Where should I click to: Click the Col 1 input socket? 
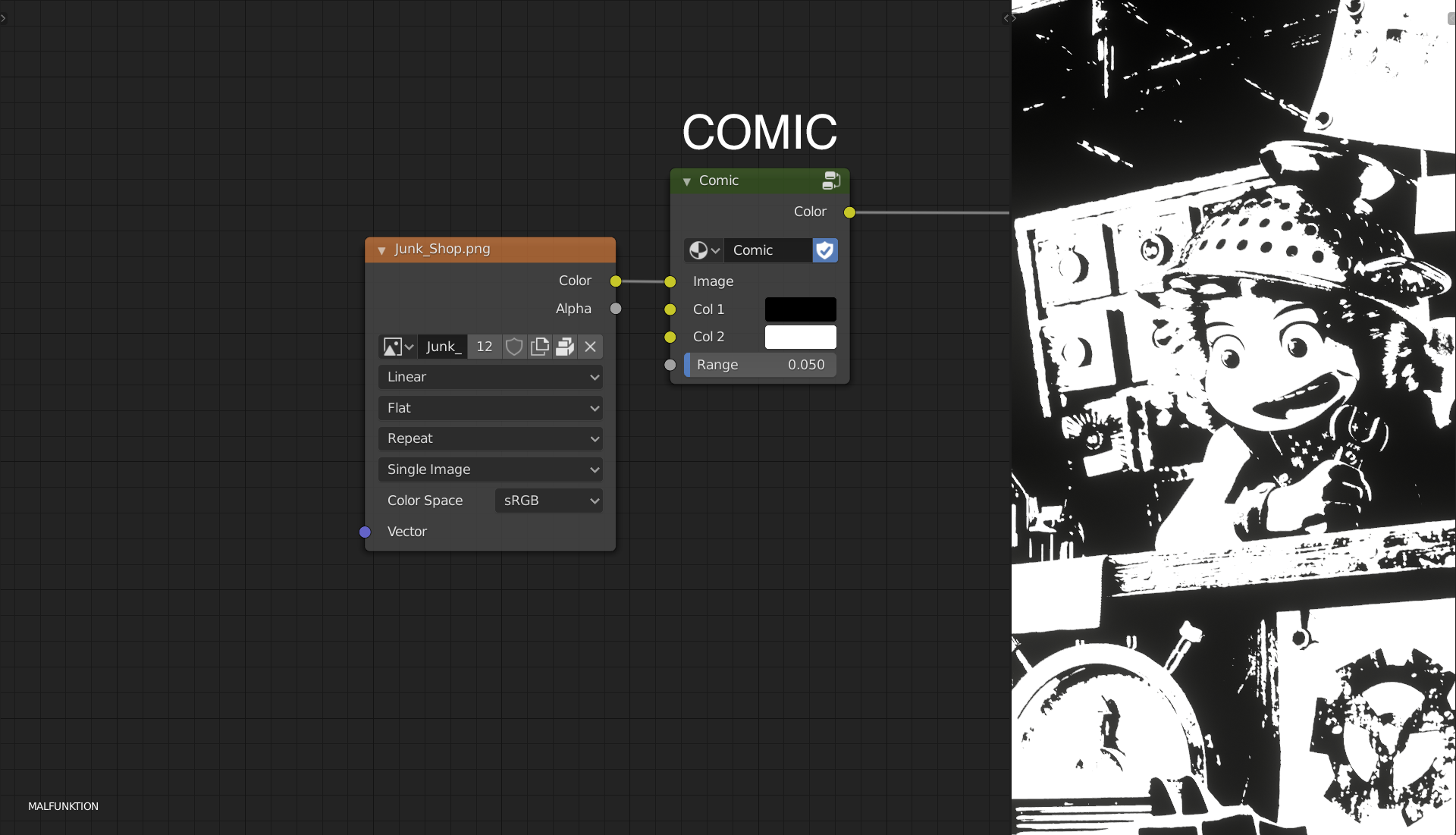(670, 309)
